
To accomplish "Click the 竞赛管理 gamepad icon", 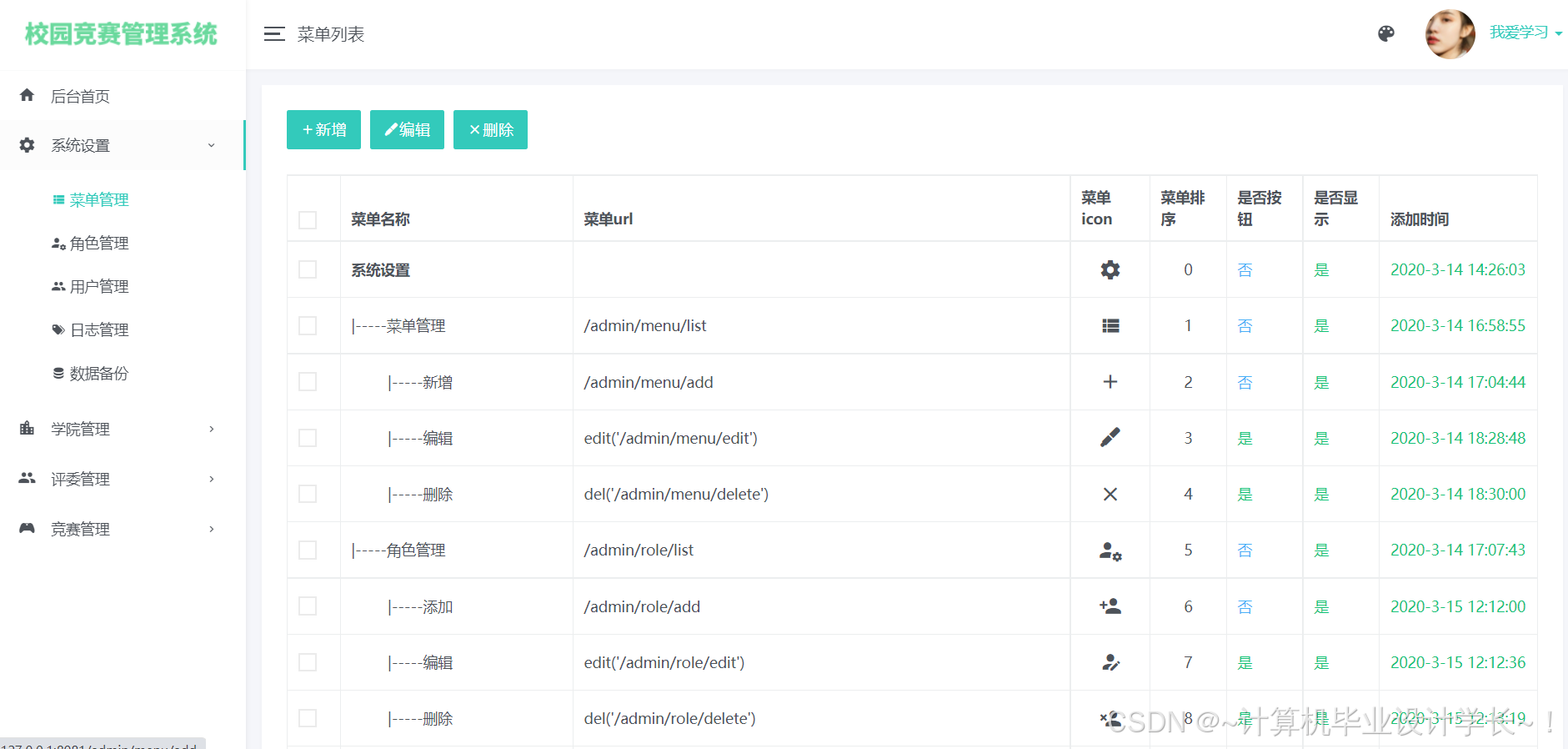I will [x=27, y=528].
